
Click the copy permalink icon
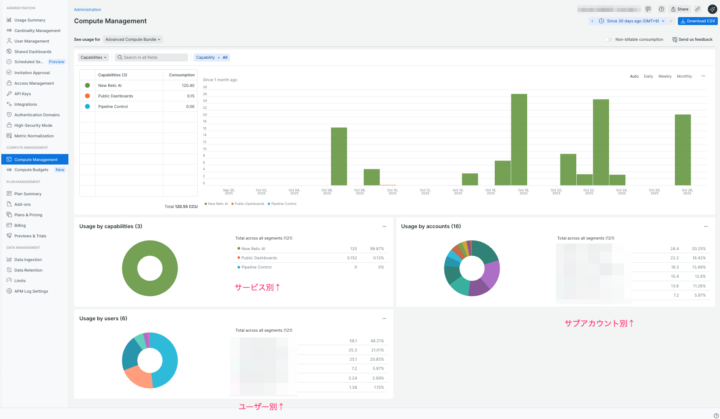[x=697, y=8]
